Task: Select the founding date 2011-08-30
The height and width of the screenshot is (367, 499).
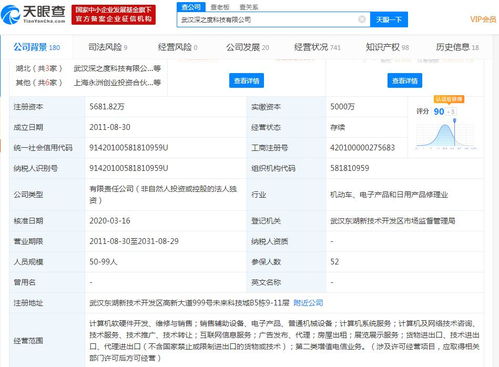Action: 110,127
